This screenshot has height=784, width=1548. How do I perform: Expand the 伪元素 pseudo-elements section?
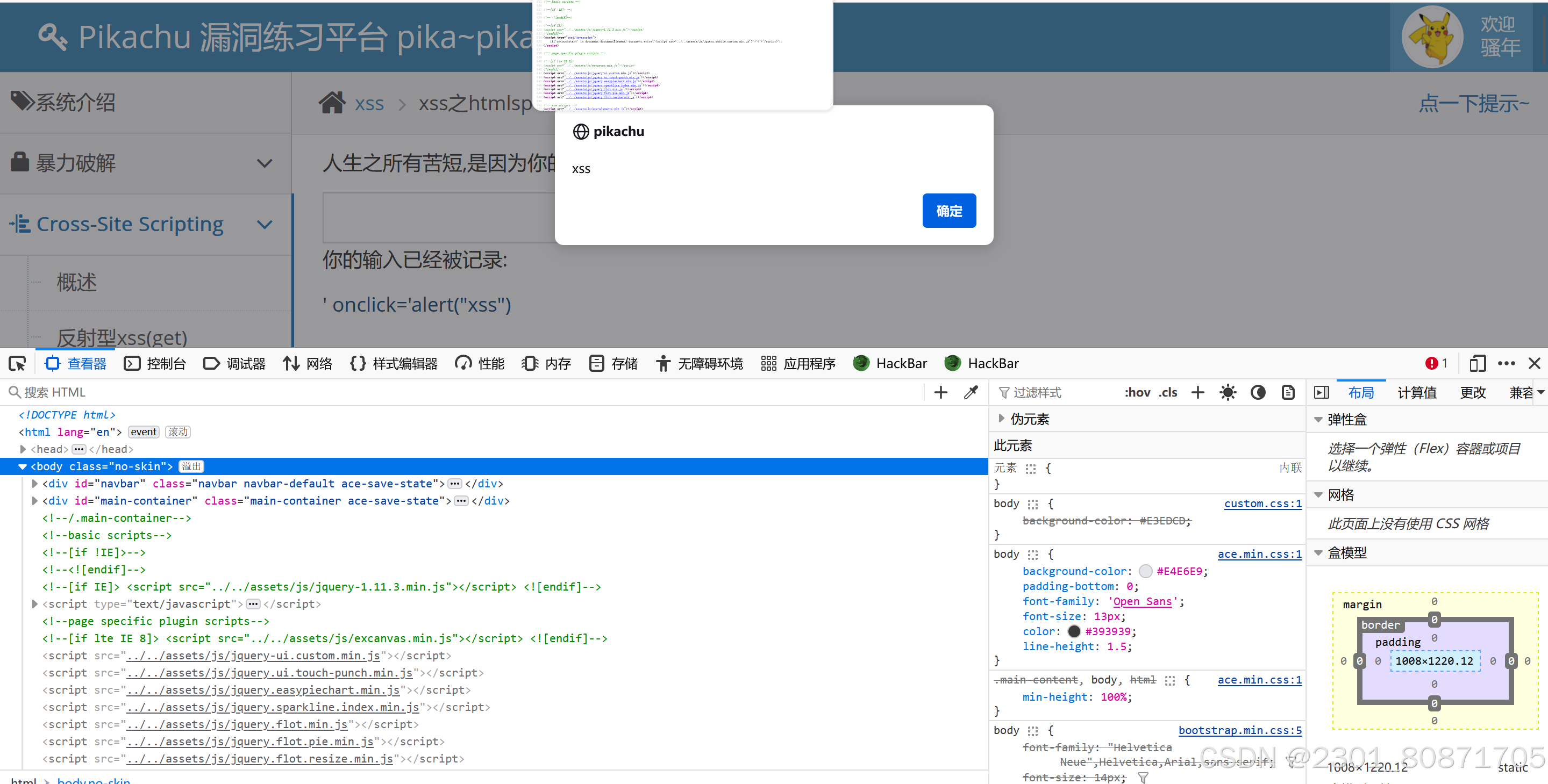point(1001,418)
